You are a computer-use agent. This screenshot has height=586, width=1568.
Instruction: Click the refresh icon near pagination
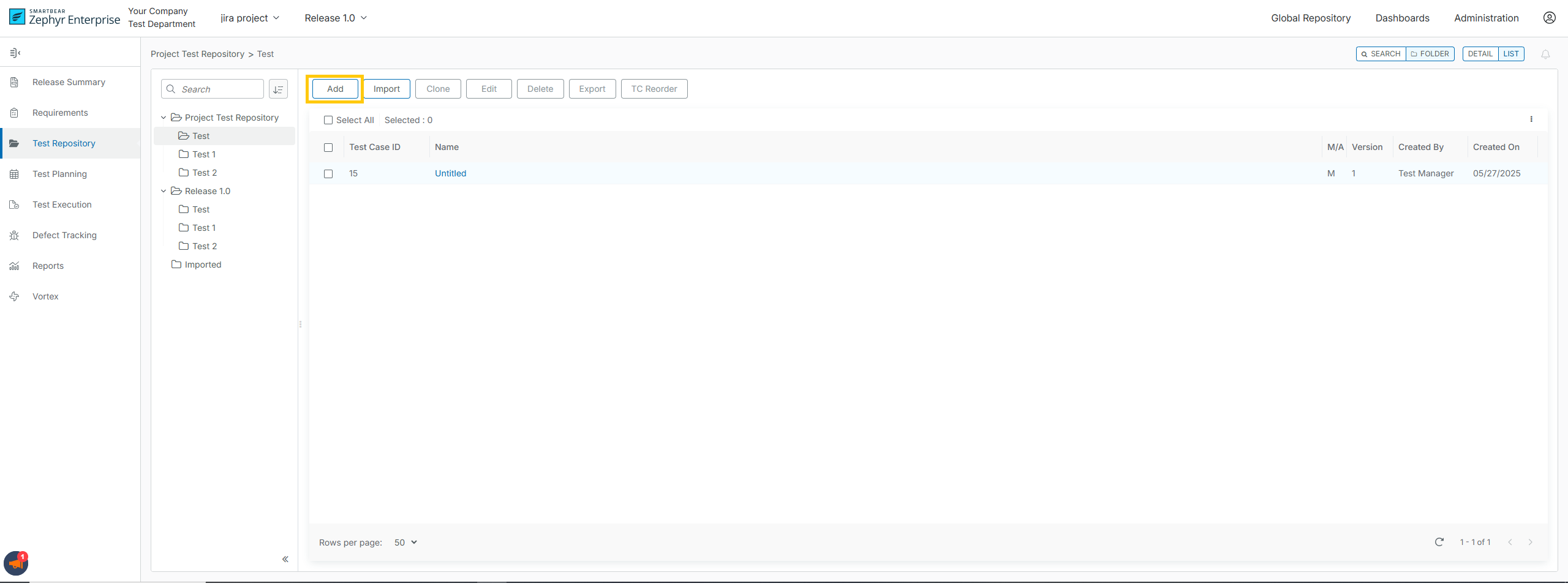1440,543
